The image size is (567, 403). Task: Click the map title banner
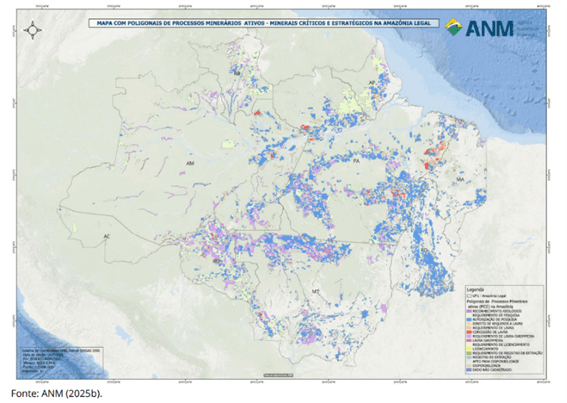point(264,23)
